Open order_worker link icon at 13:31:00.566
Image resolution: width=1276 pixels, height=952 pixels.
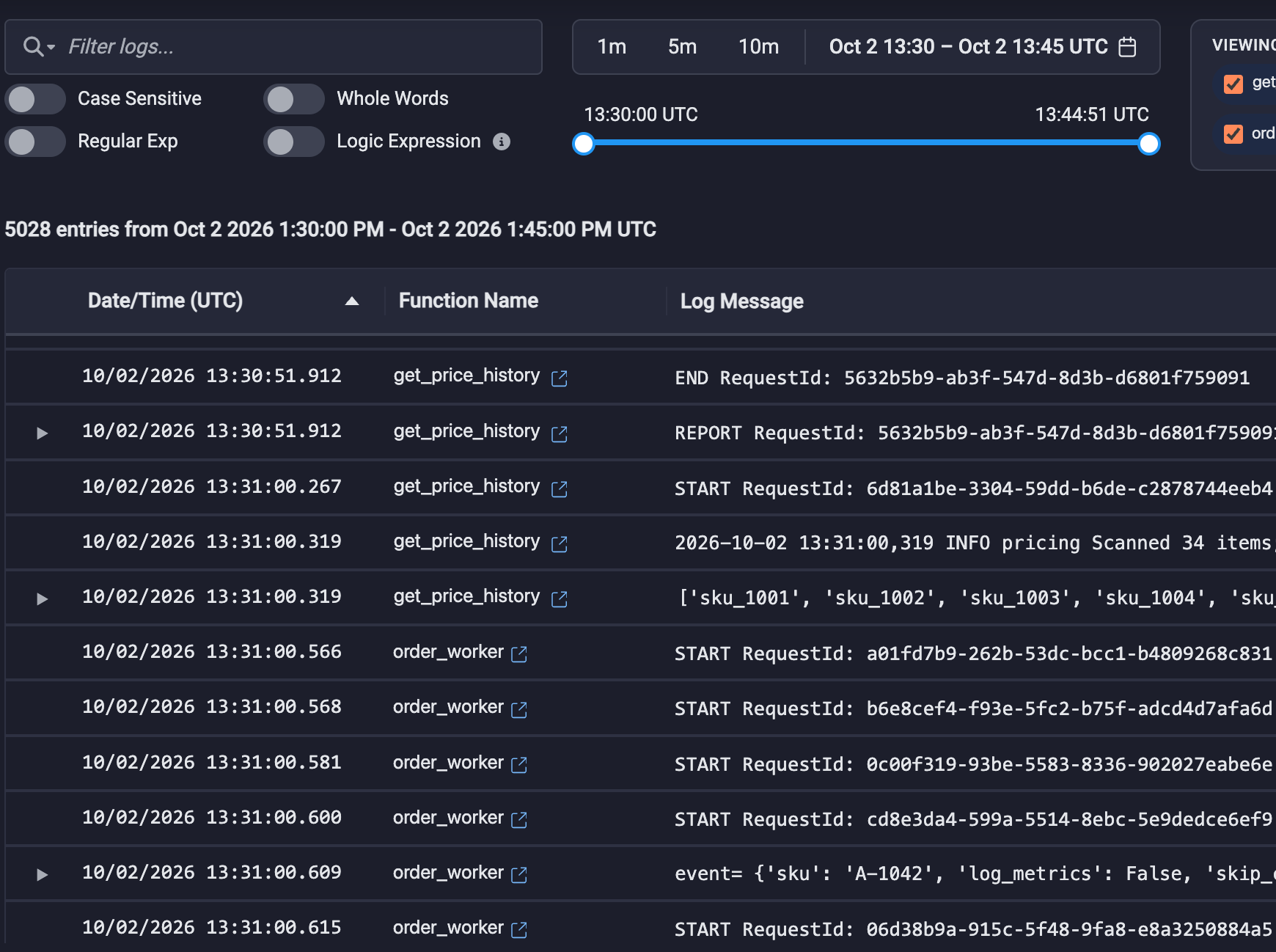coord(519,654)
